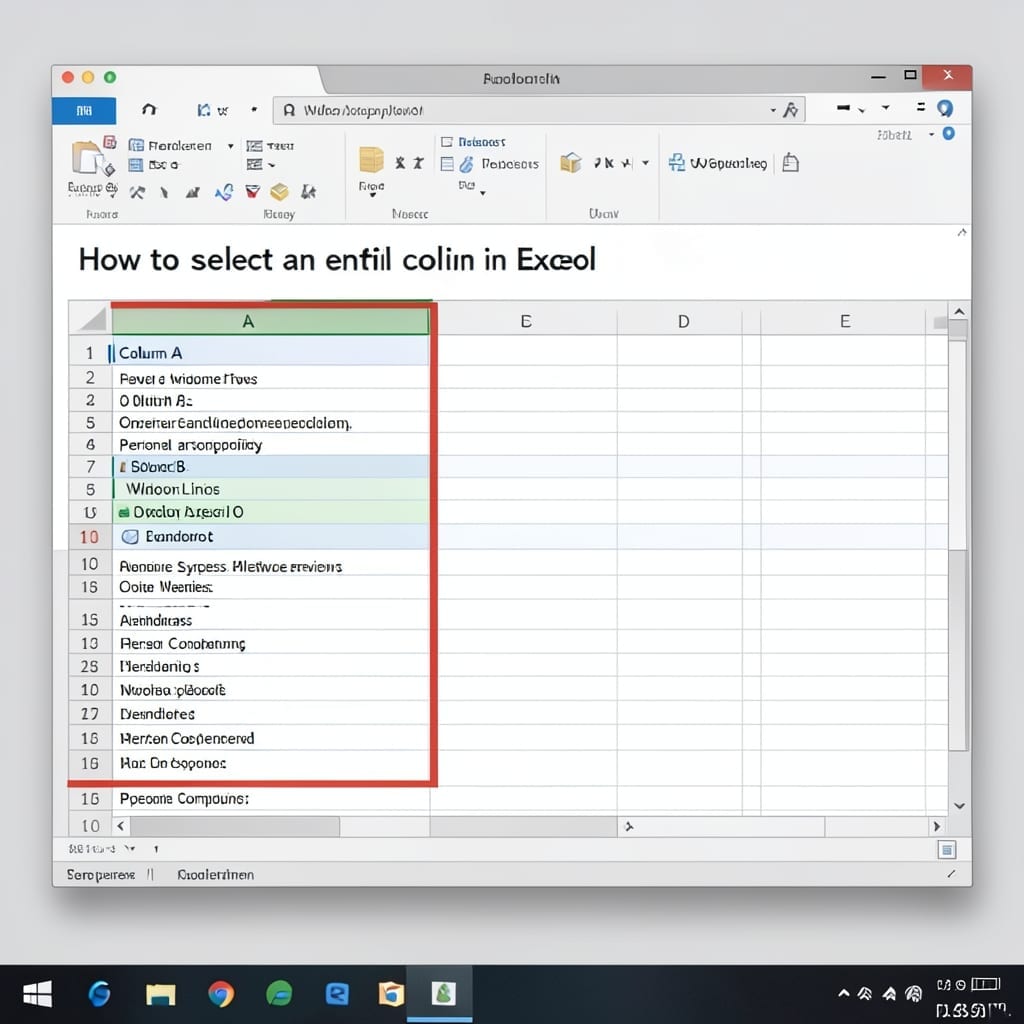Click the crossed wrench tools icon
Screen dimensions: 1024x1024
tap(137, 192)
